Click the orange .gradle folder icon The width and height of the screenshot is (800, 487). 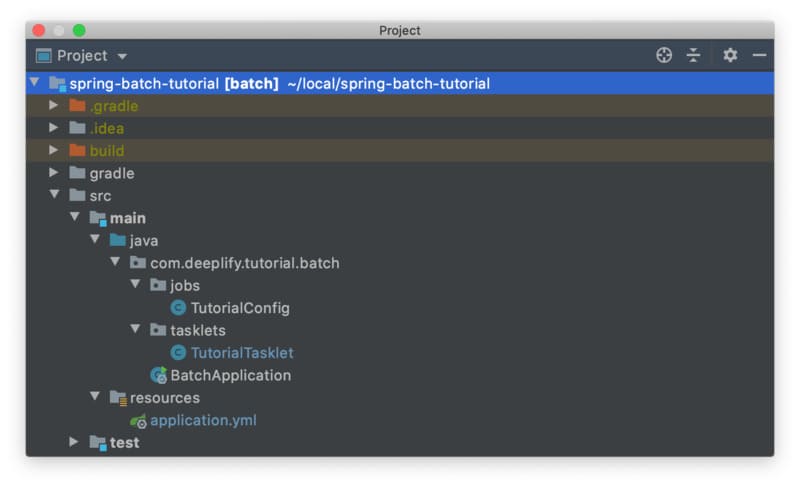[77, 106]
